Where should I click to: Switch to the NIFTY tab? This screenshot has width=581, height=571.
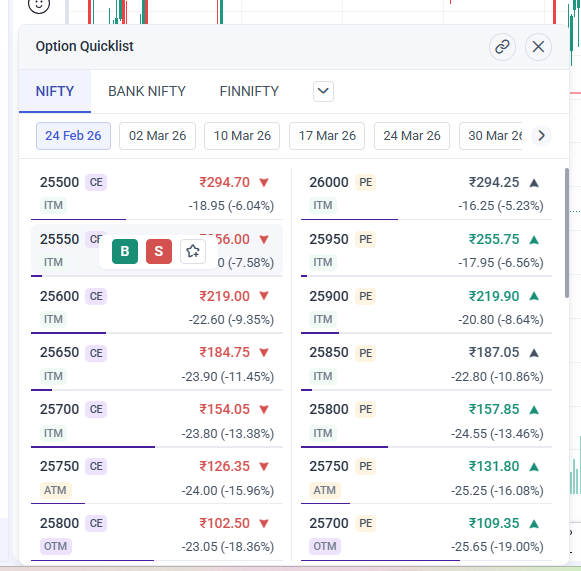(55, 91)
